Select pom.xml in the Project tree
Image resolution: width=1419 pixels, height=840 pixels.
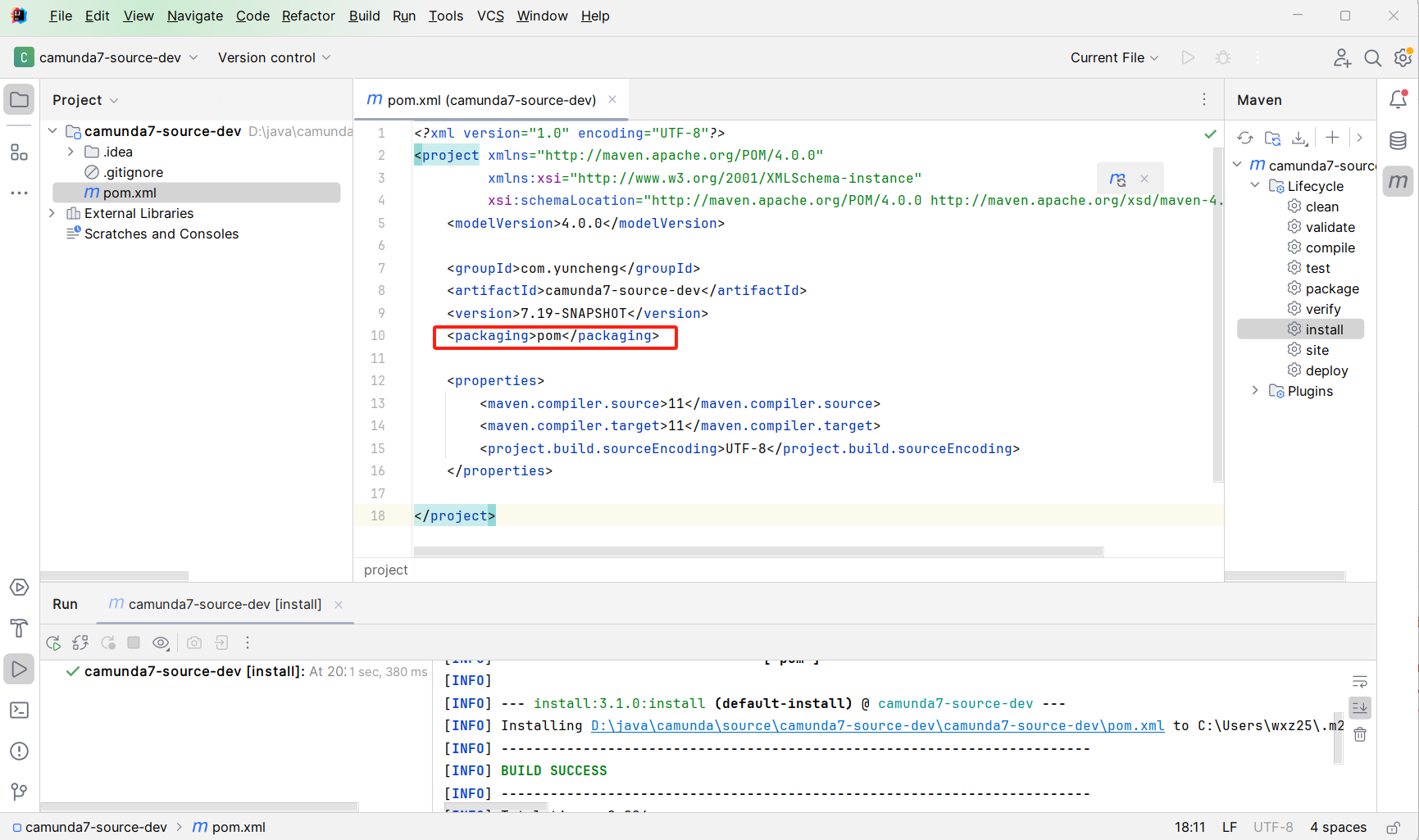pos(197,193)
